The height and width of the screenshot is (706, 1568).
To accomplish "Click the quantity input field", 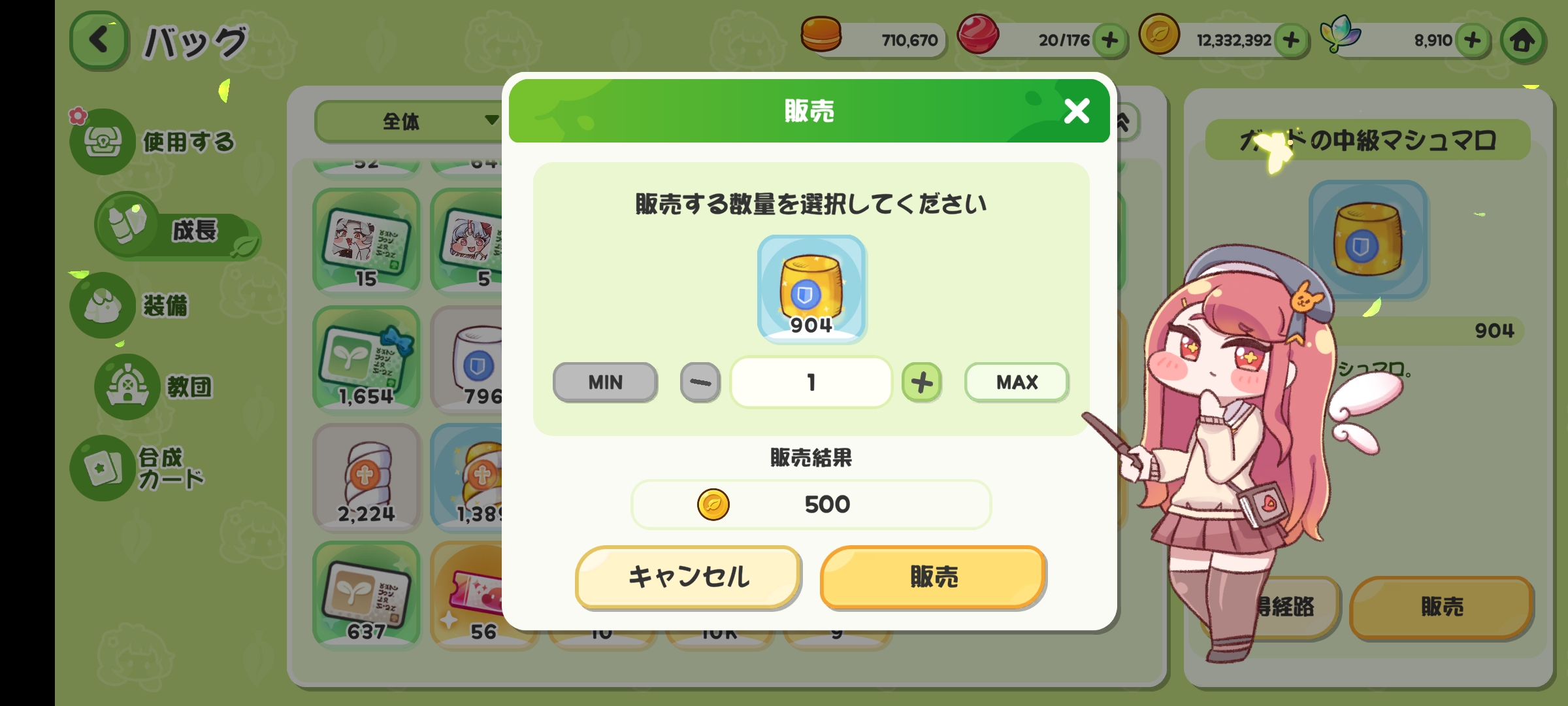I will (x=811, y=382).
